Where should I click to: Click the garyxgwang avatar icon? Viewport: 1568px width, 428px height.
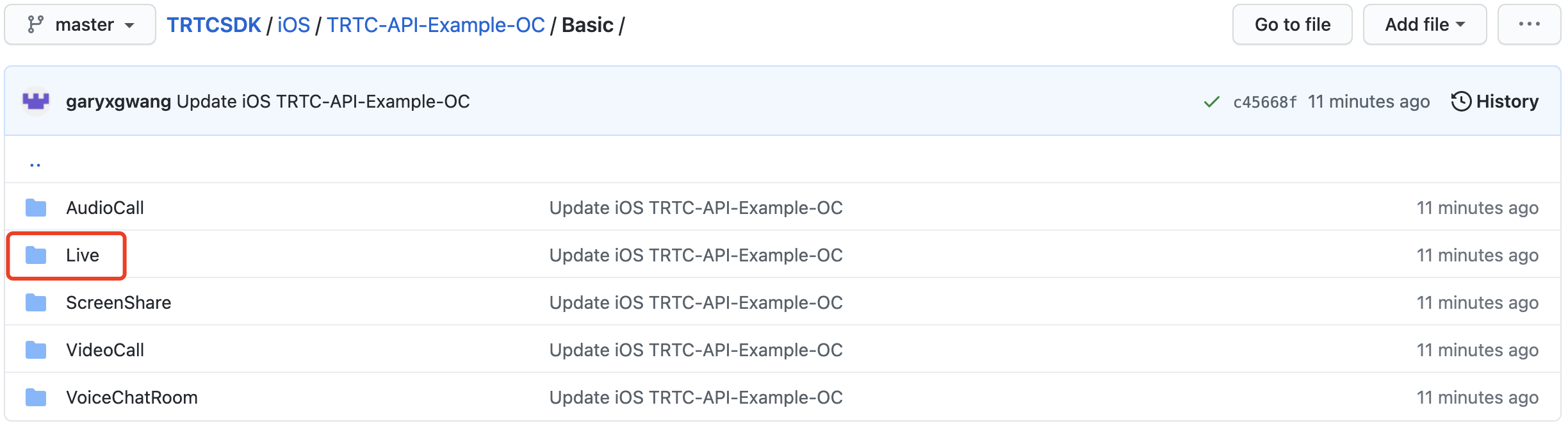pos(36,101)
